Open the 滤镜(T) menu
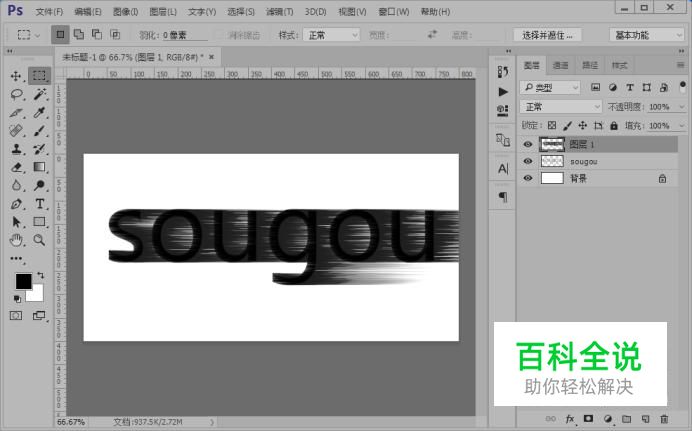Viewport: 692px width, 431px height. point(279,12)
